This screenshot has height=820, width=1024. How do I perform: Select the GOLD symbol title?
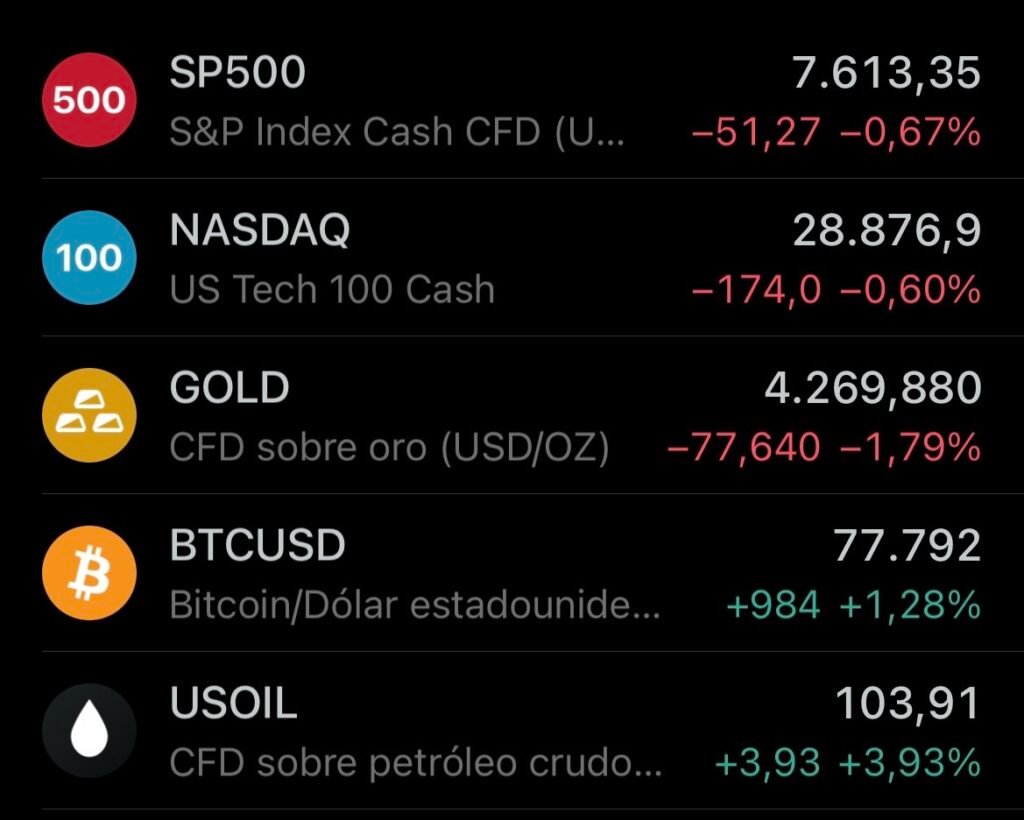pyautogui.click(x=229, y=387)
